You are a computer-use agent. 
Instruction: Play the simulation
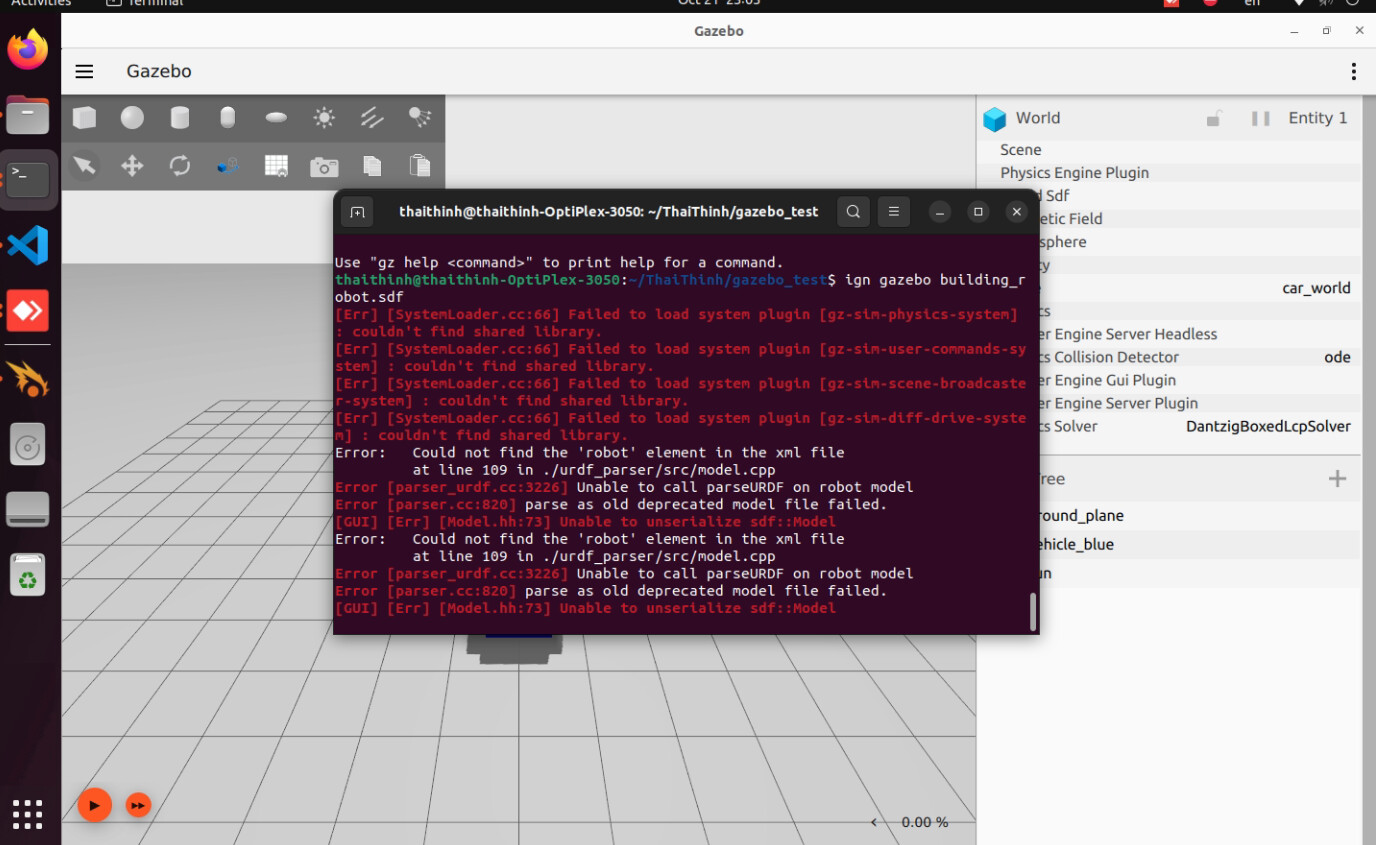point(94,804)
